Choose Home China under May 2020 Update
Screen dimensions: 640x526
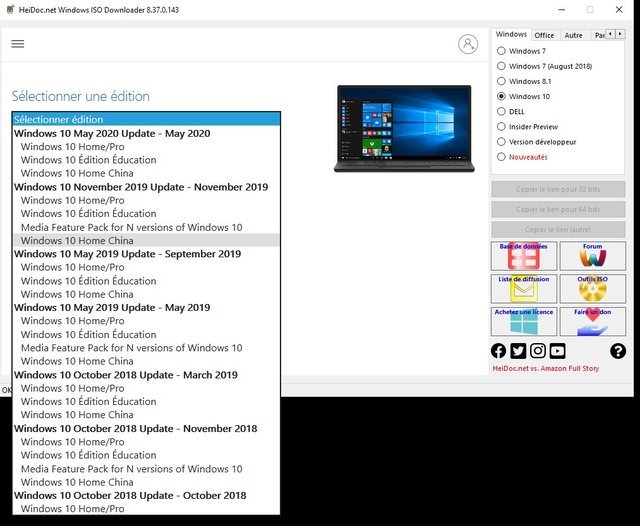point(147,173)
